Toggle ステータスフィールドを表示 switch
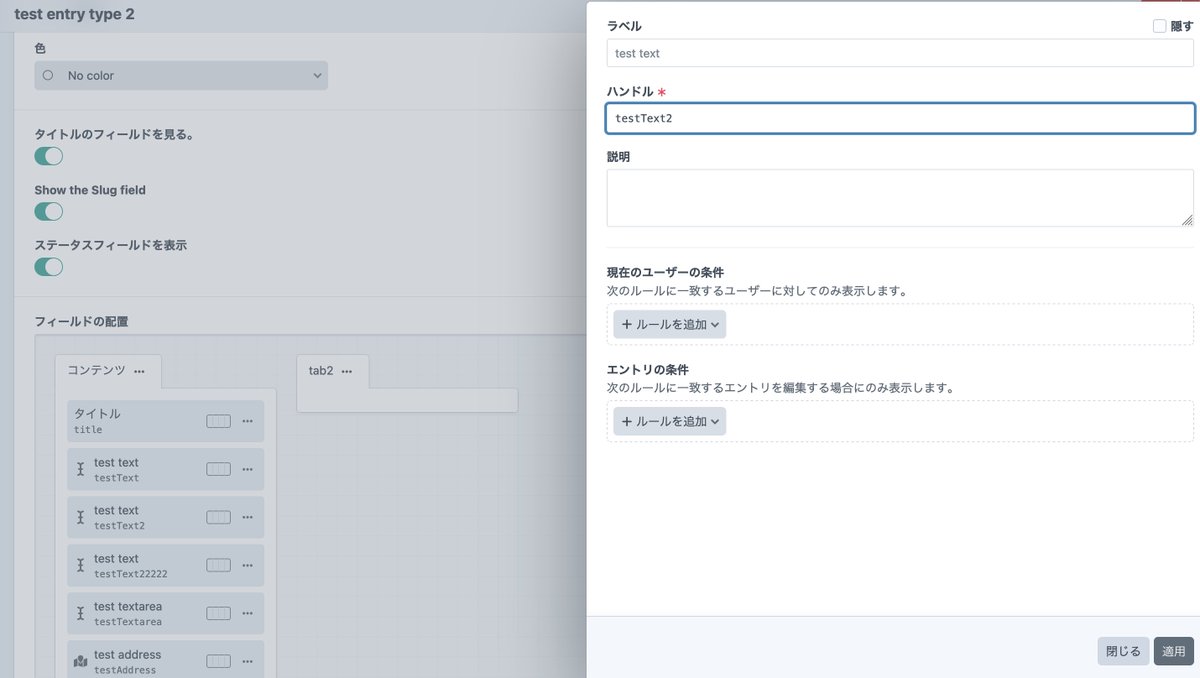This screenshot has width=1200, height=678. (x=49, y=266)
